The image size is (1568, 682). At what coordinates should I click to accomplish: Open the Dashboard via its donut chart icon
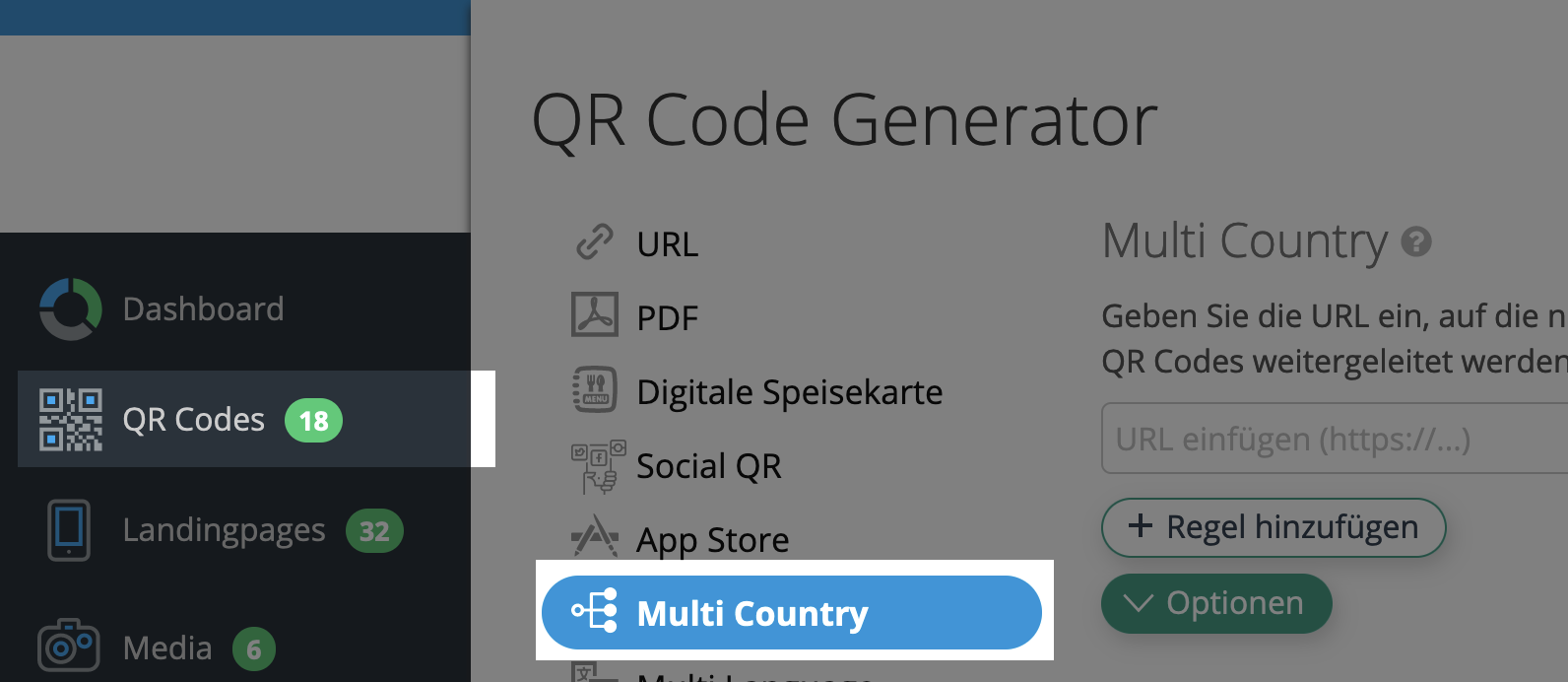point(69,308)
